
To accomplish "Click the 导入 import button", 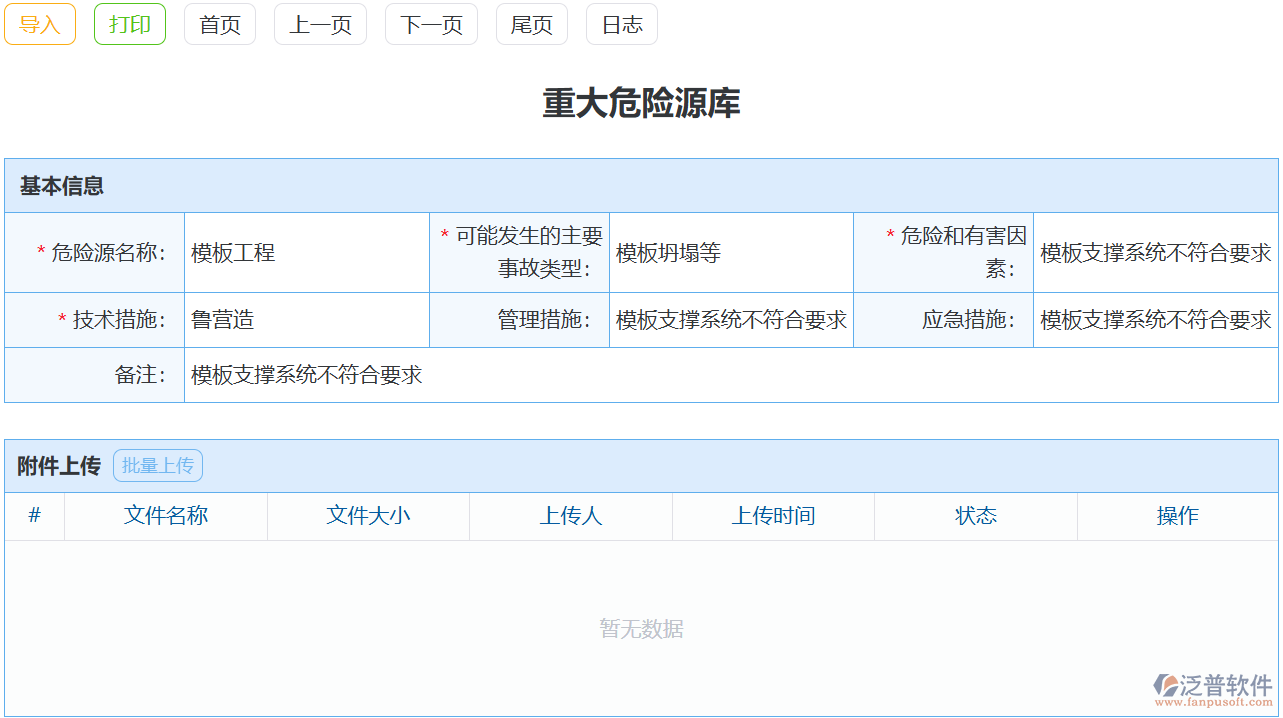I will pos(39,24).
